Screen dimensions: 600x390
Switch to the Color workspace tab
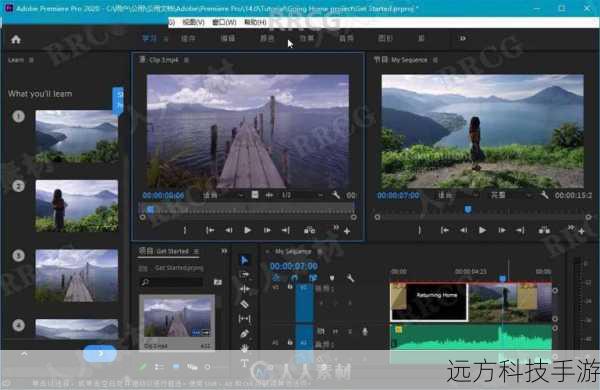click(267, 38)
